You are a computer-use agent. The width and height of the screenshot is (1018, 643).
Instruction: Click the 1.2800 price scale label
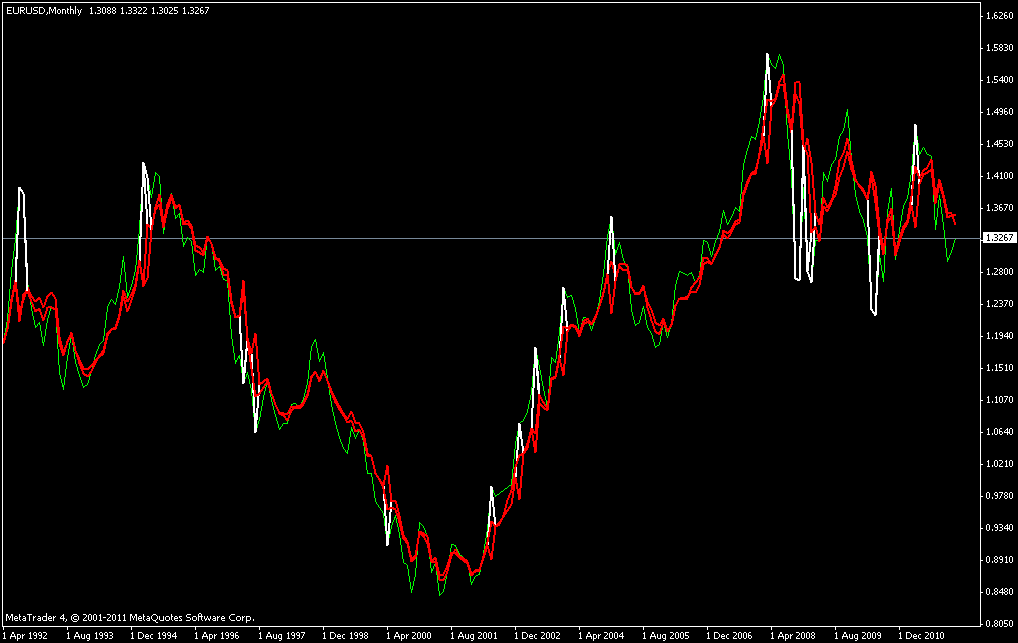[999, 271]
